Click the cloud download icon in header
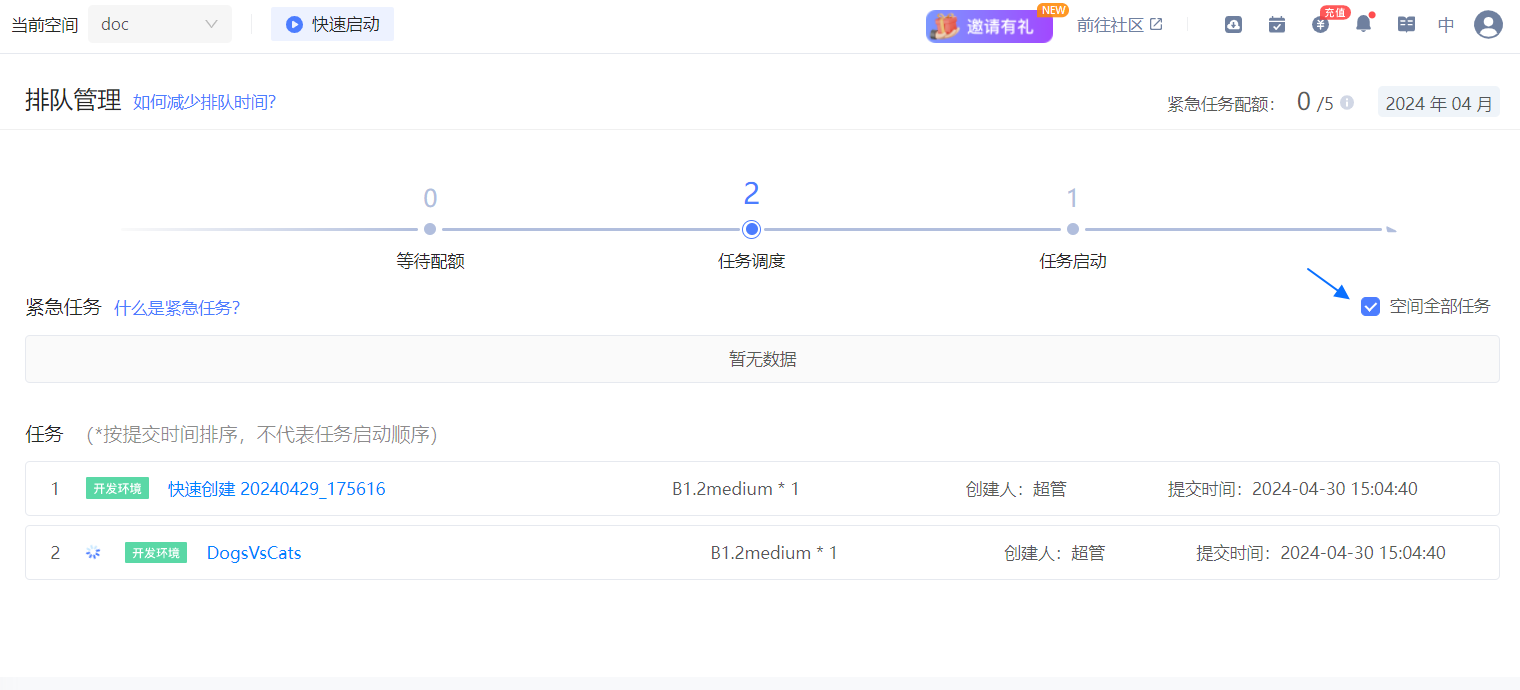Viewport: 1520px width, 690px height. 1233,25
